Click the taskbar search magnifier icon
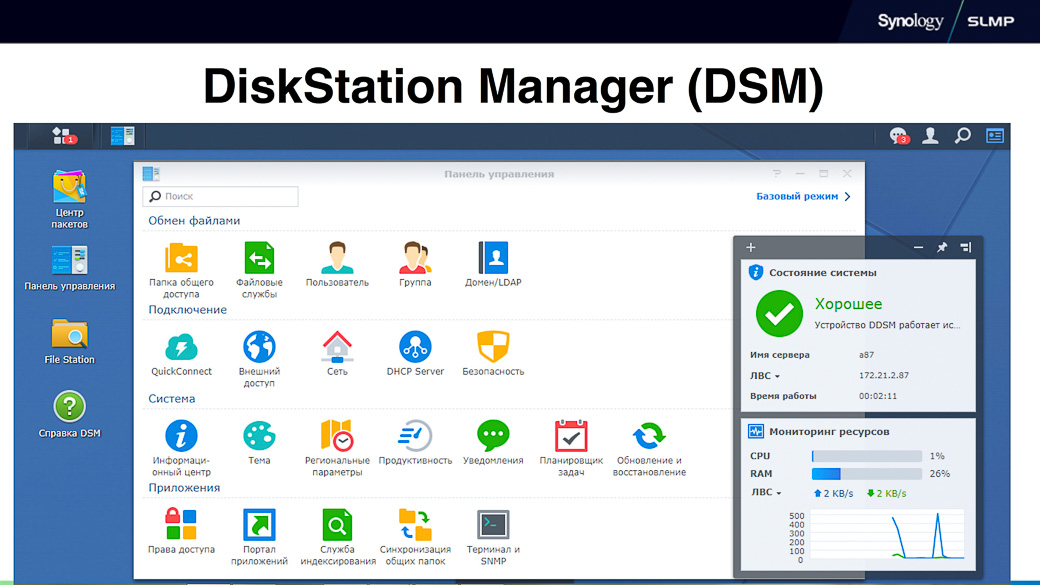 click(962, 135)
